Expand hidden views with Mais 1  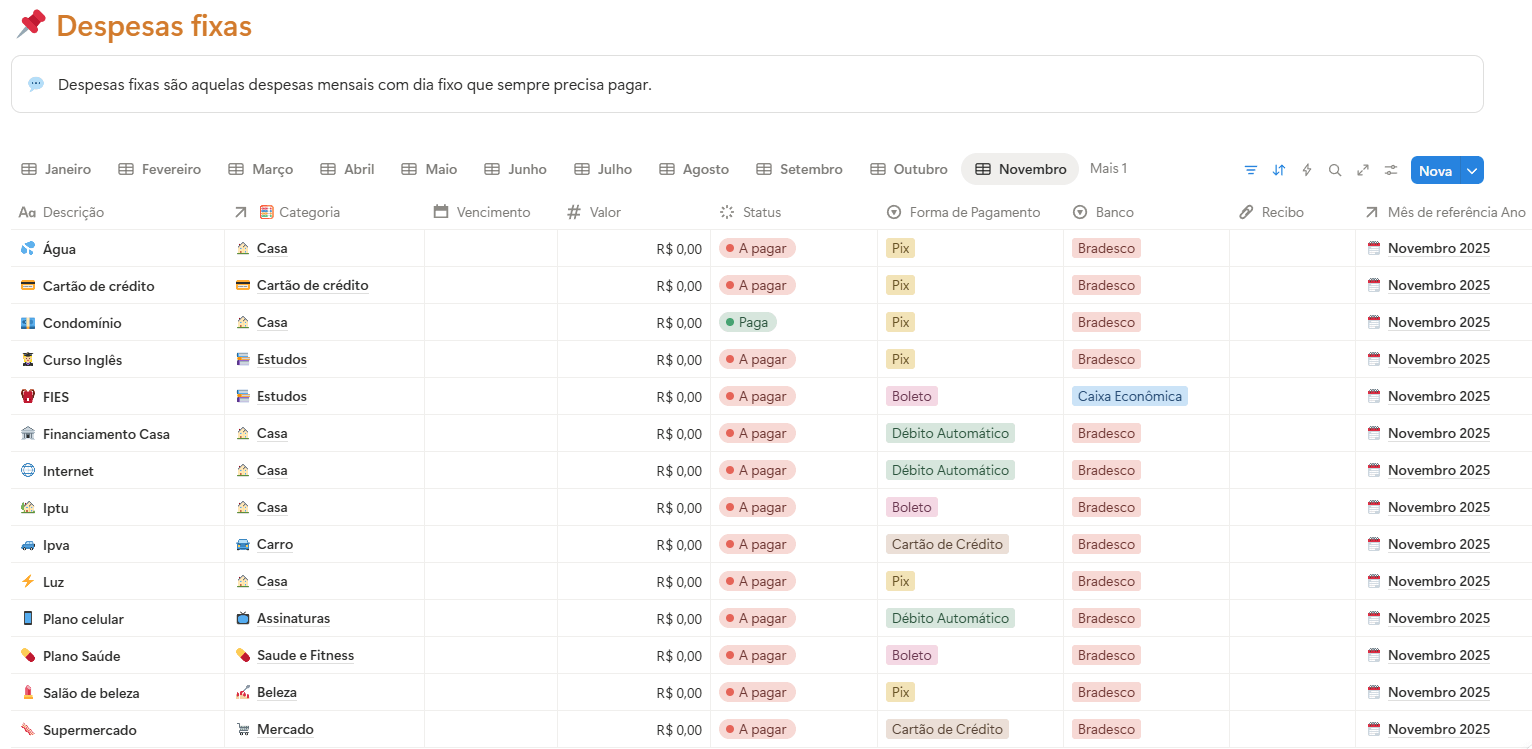tap(1108, 168)
